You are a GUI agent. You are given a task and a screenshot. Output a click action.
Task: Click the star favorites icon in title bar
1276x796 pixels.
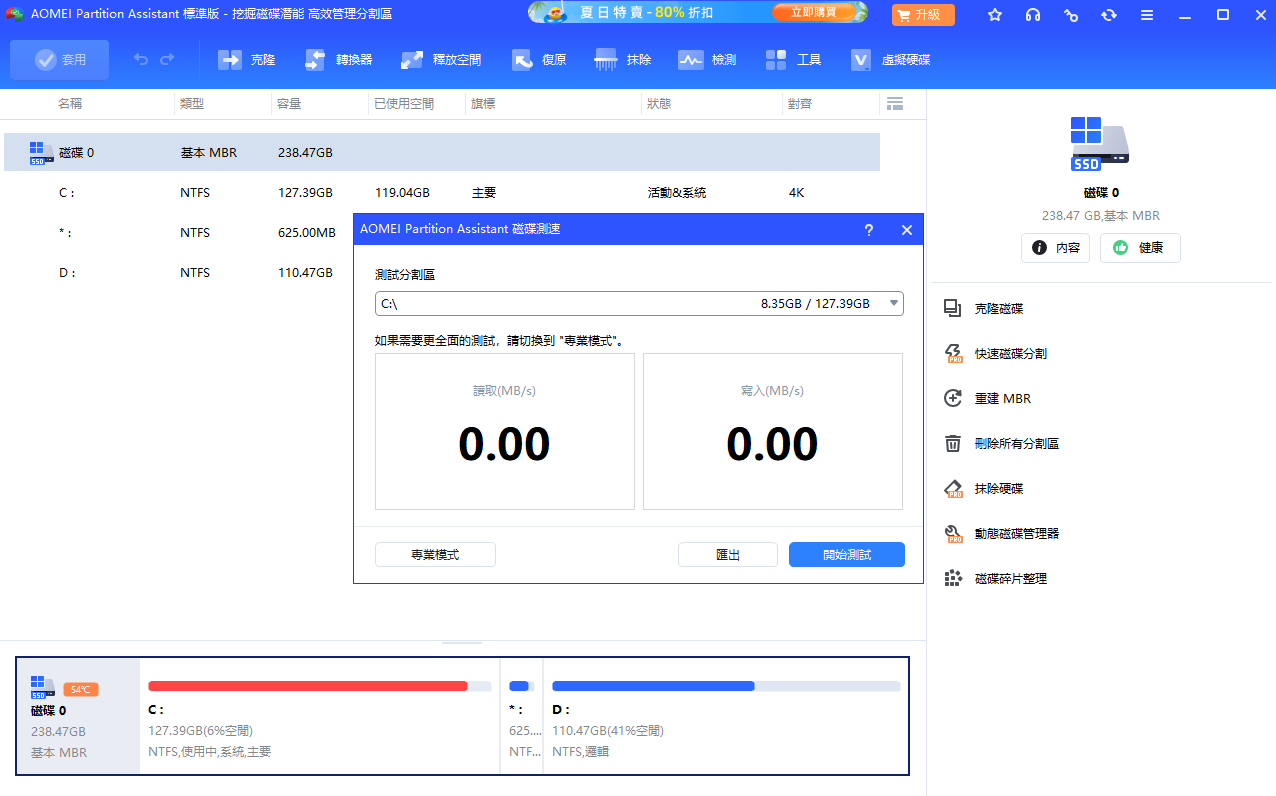(995, 15)
